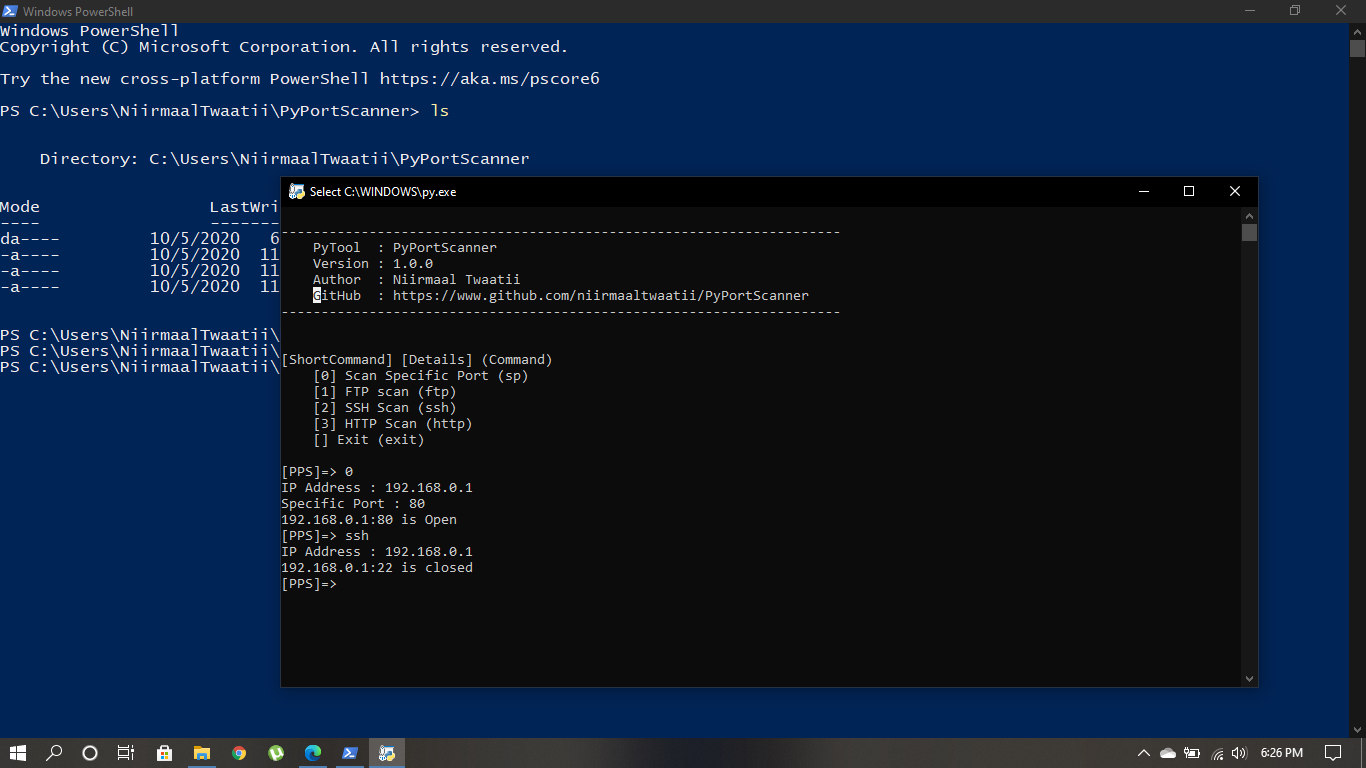Check battery status in tray
Image resolution: width=1366 pixels, height=768 pixels.
point(1192,753)
